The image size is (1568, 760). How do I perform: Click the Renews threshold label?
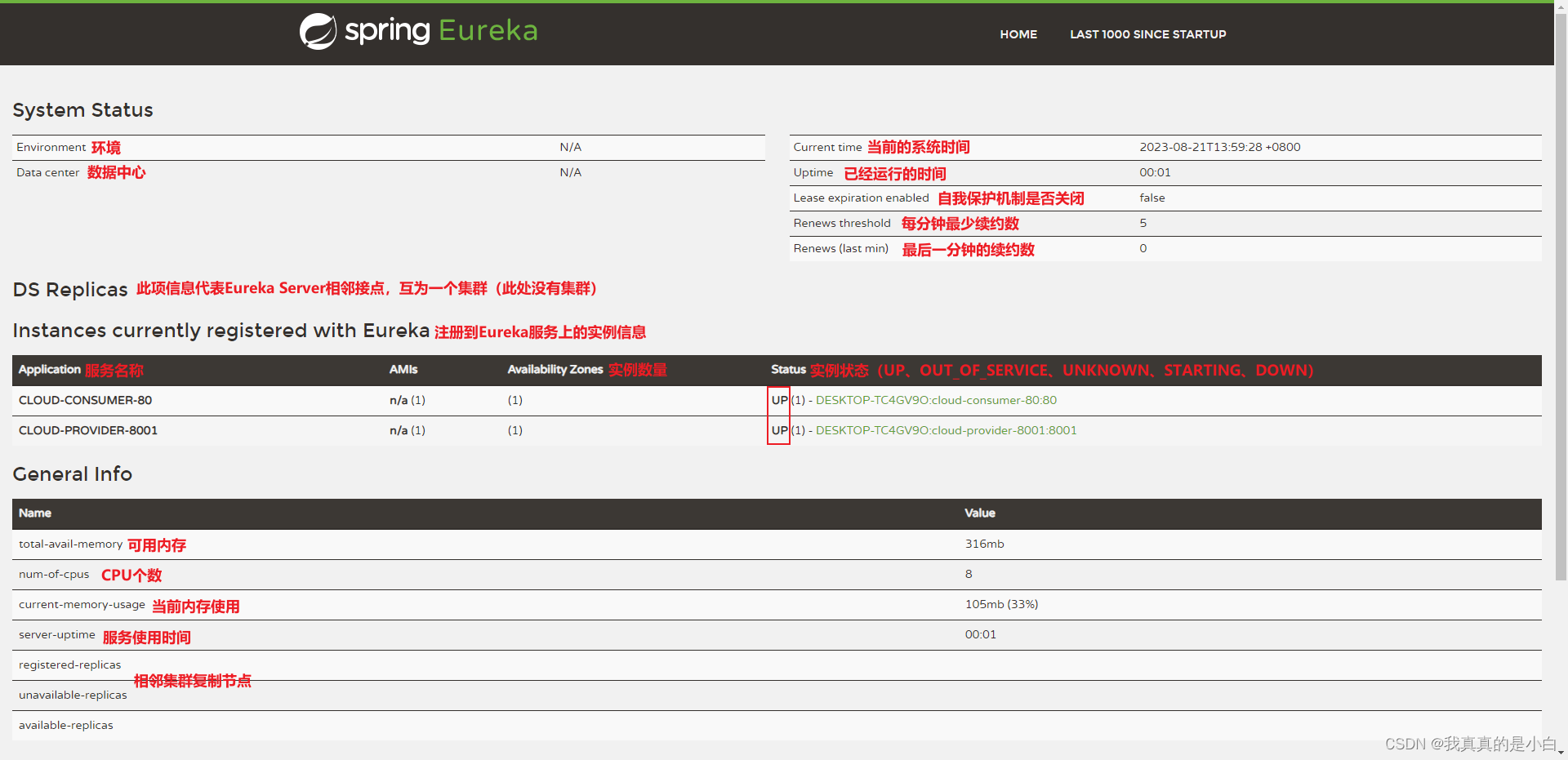(x=842, y=223)
